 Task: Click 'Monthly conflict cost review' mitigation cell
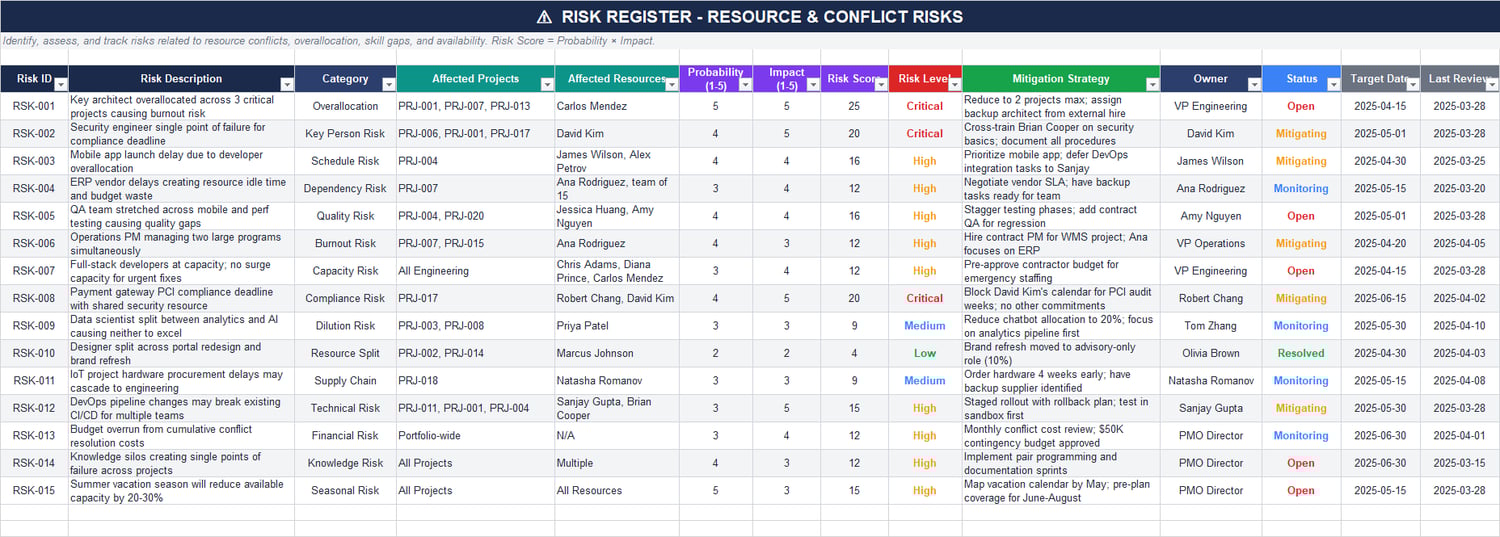1061,436
